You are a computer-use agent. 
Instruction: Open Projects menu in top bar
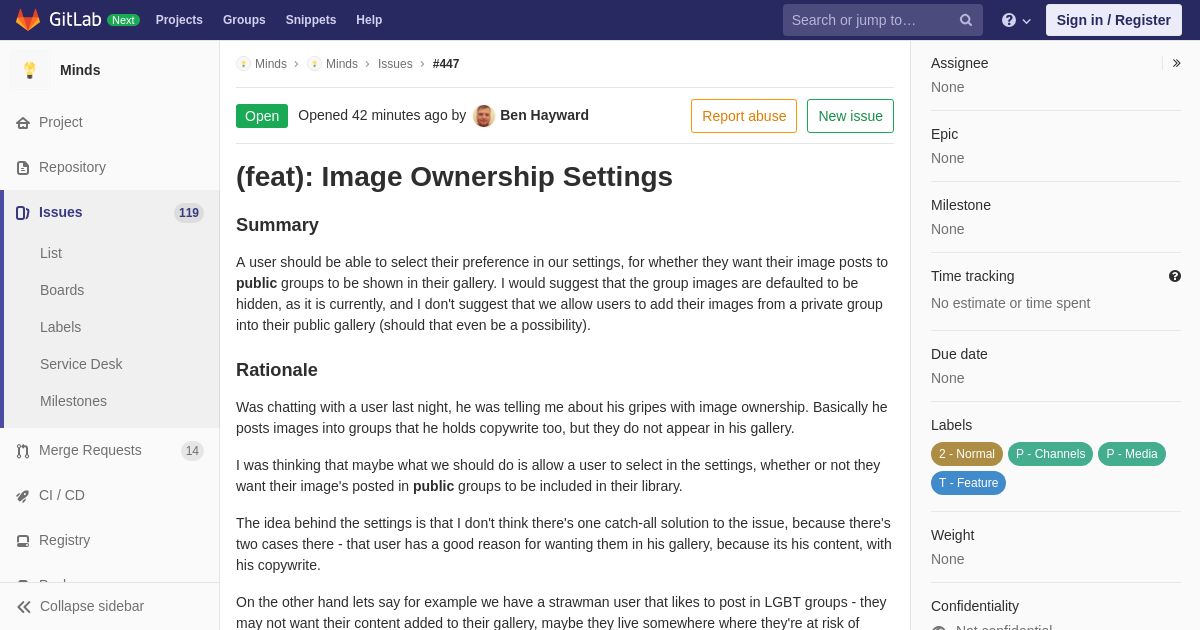tap(179, 20)
